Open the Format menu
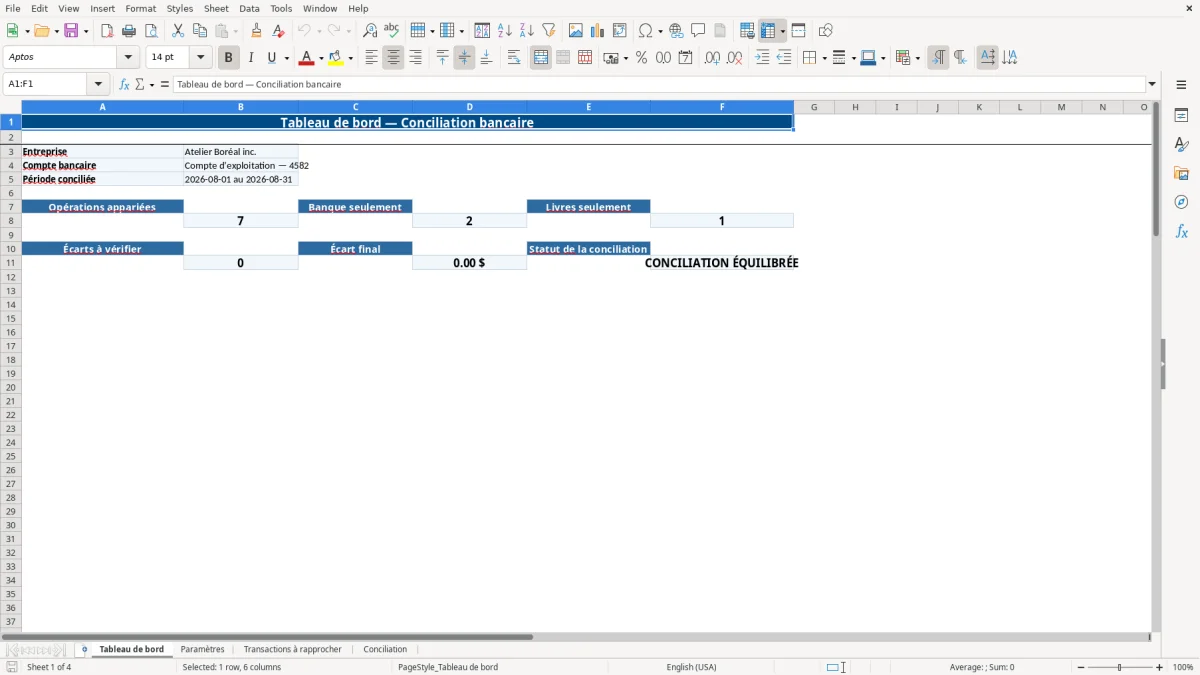1200x675 pixels. pyautogui.click(x=141, y=8)
